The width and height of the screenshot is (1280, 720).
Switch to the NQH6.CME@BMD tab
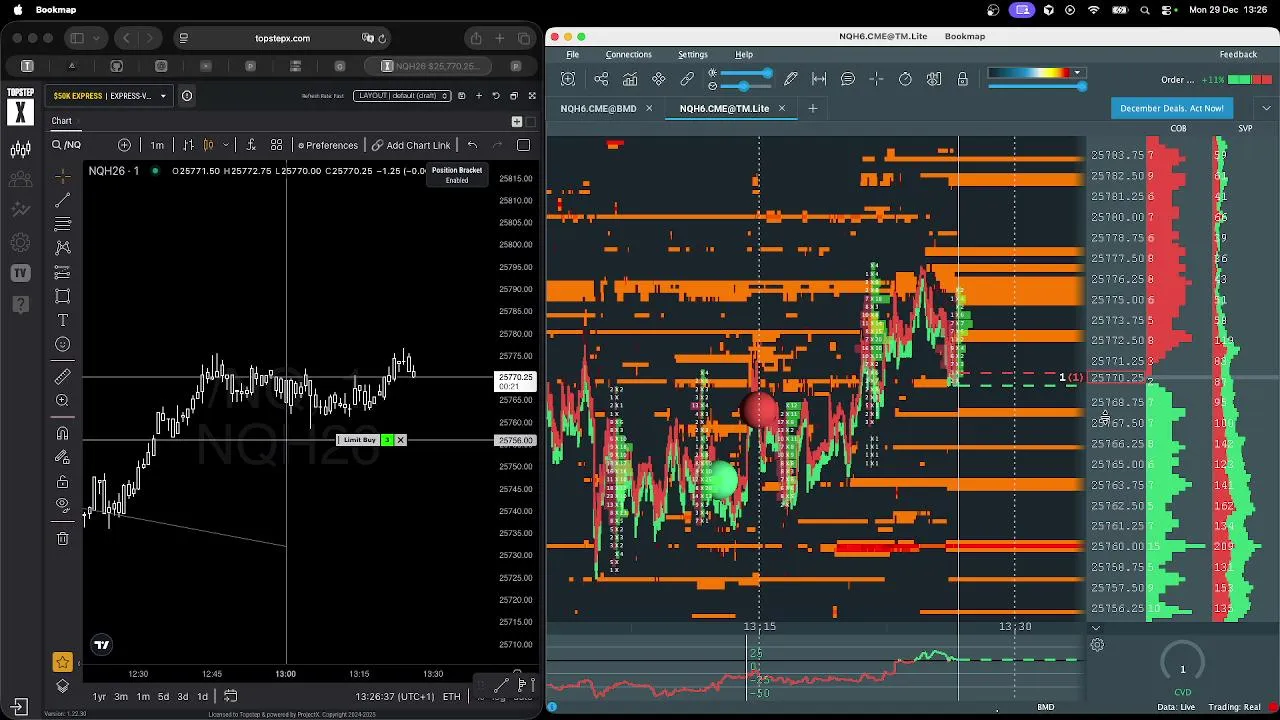(598, 108)
